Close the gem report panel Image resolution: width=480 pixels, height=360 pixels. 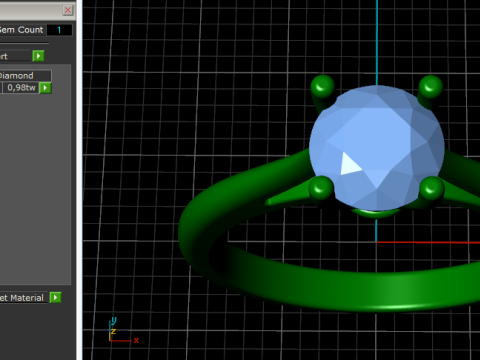(x=68, y=10)
